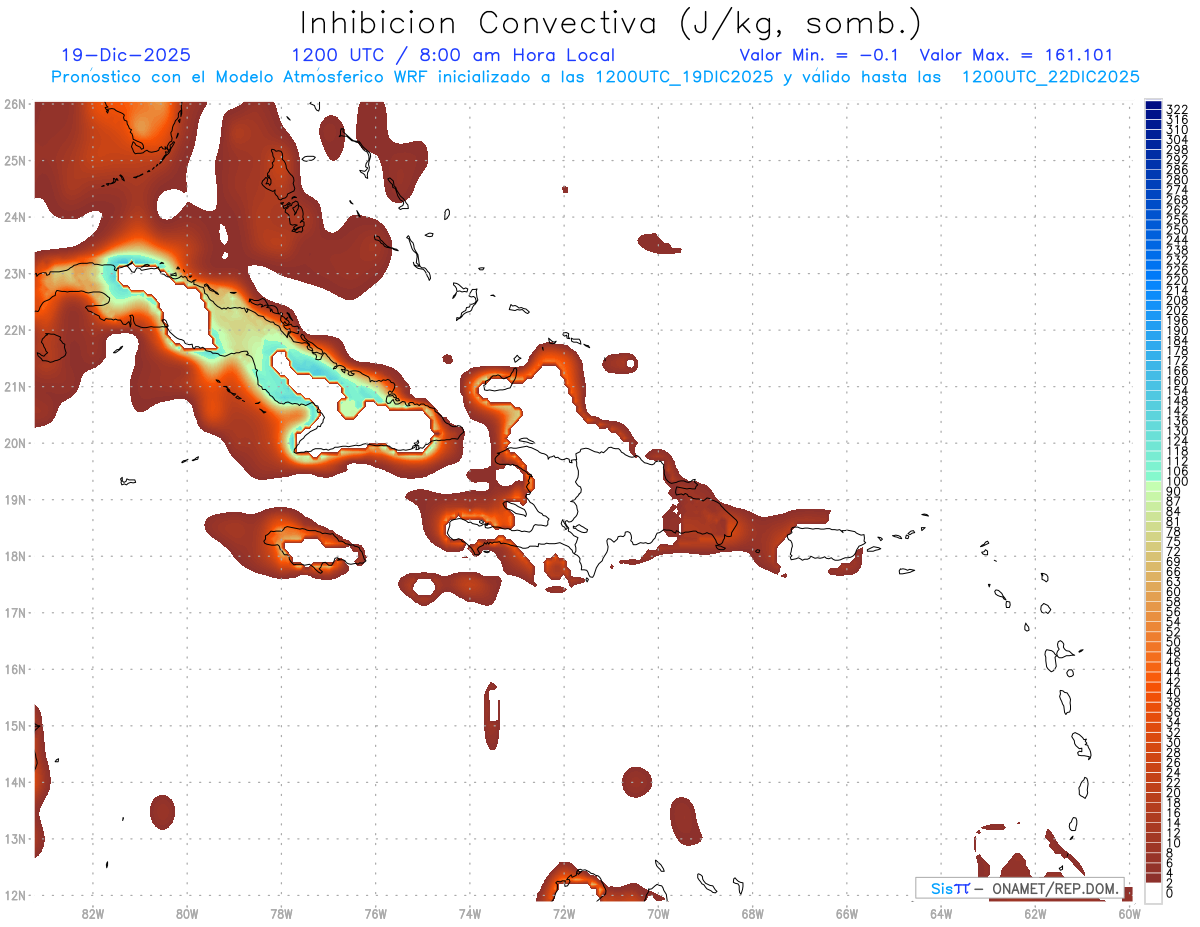The image size is (1200, 927).
Task: Click the '70W' longitude label
Action: 658,913
